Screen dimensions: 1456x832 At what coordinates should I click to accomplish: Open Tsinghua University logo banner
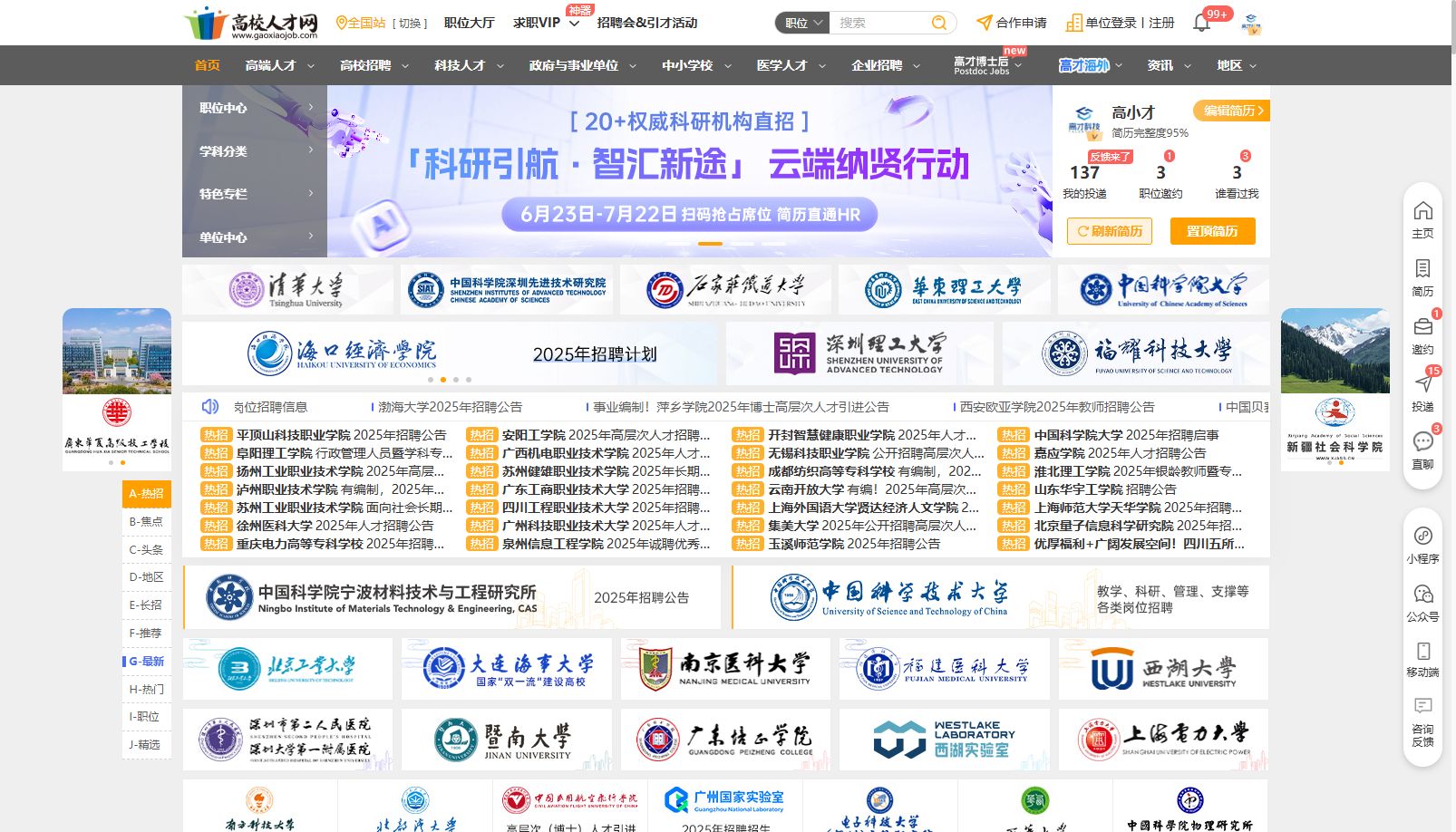(x=287, y=289)
